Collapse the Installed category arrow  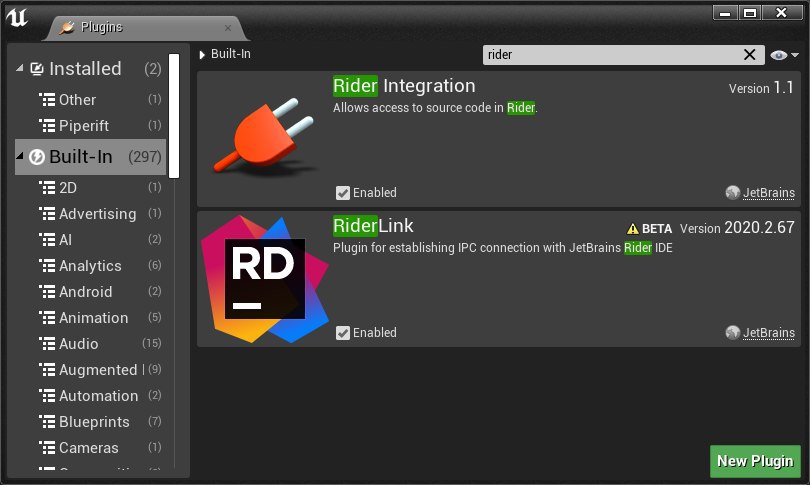[x=20, y=68]
